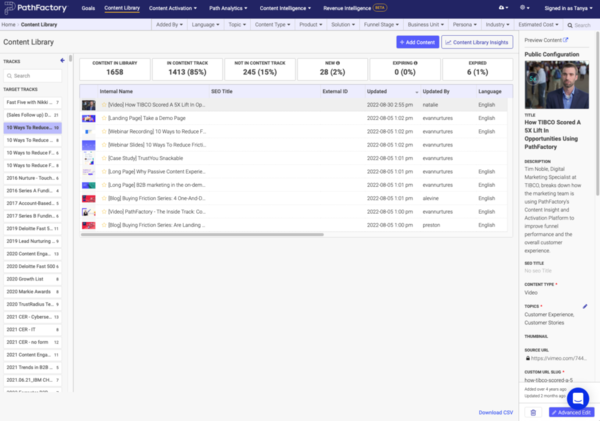
Task: Click the table horizontal scrollbar
Action: (202, 234)
